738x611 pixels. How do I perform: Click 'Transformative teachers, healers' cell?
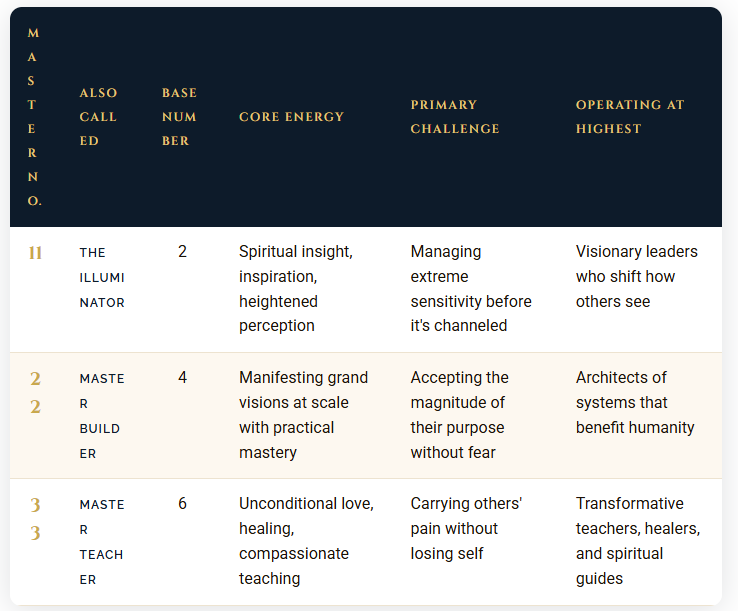click(x=638, y=541)
